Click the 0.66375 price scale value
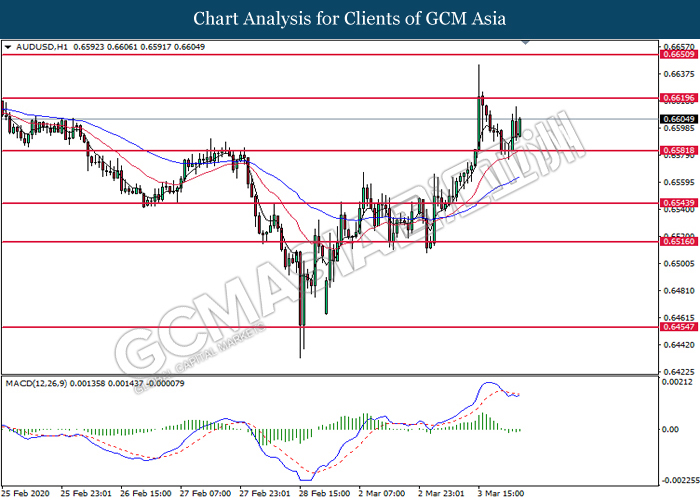Screen dimensions: 700x500 click(679, 74)
